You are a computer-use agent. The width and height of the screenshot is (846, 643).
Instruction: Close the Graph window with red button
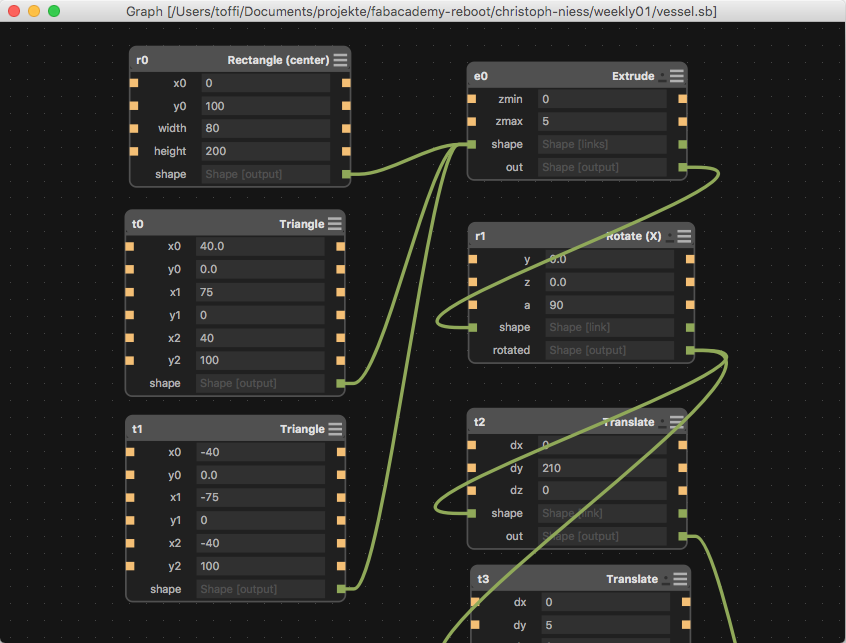point(14,11)
